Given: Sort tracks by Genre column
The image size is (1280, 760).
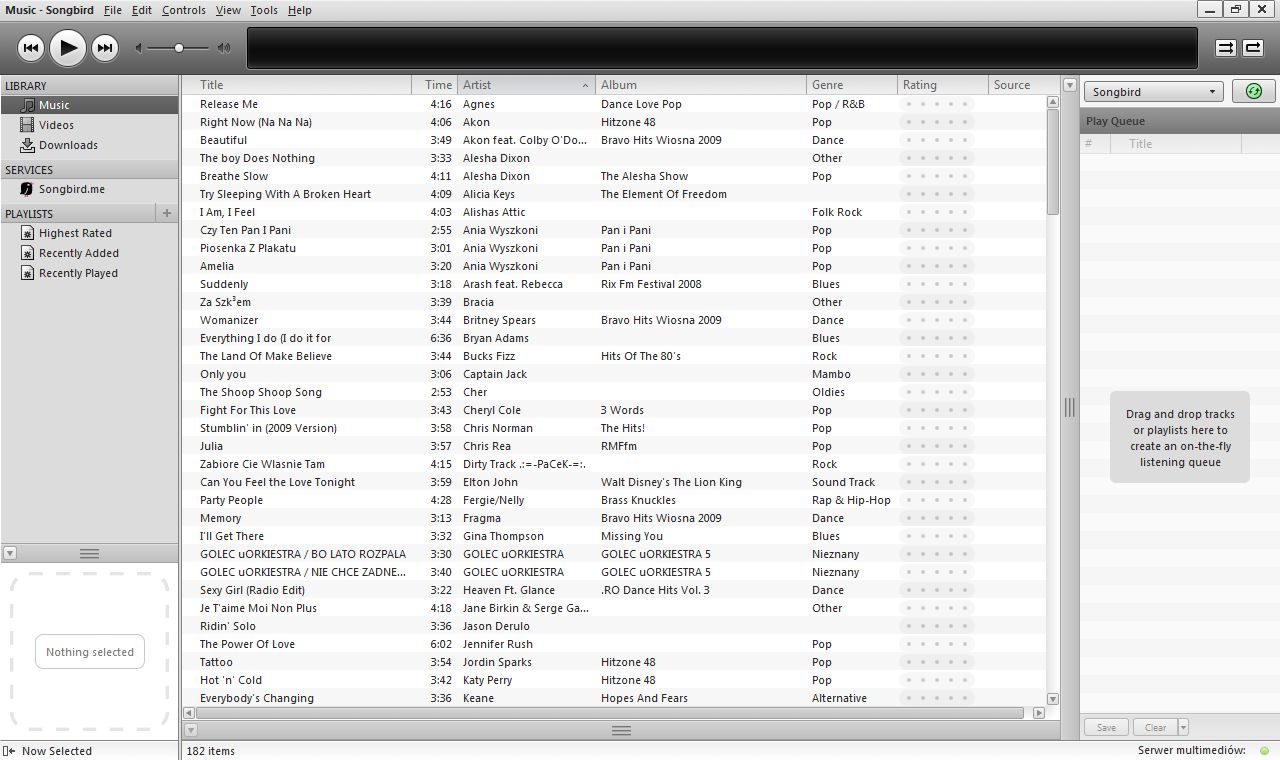Looking at the screenshot, I should click(x=851, y=85).
